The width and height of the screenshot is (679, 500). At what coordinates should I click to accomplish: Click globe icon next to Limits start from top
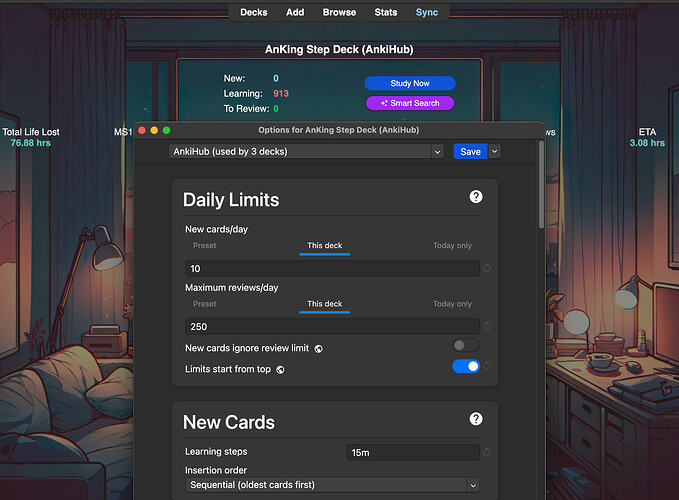(x=280, y=369)
